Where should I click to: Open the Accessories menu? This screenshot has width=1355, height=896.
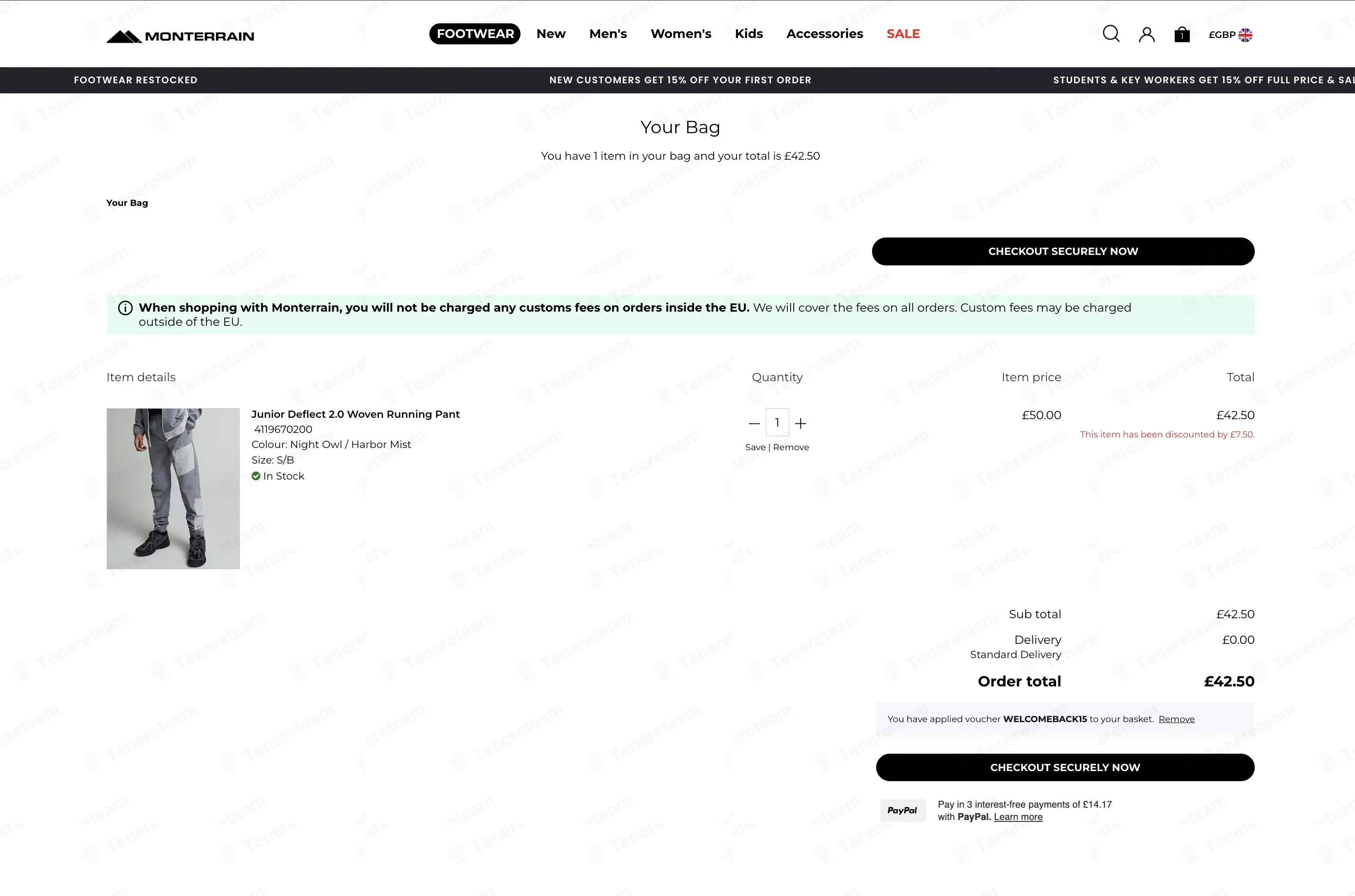(824, 34)
